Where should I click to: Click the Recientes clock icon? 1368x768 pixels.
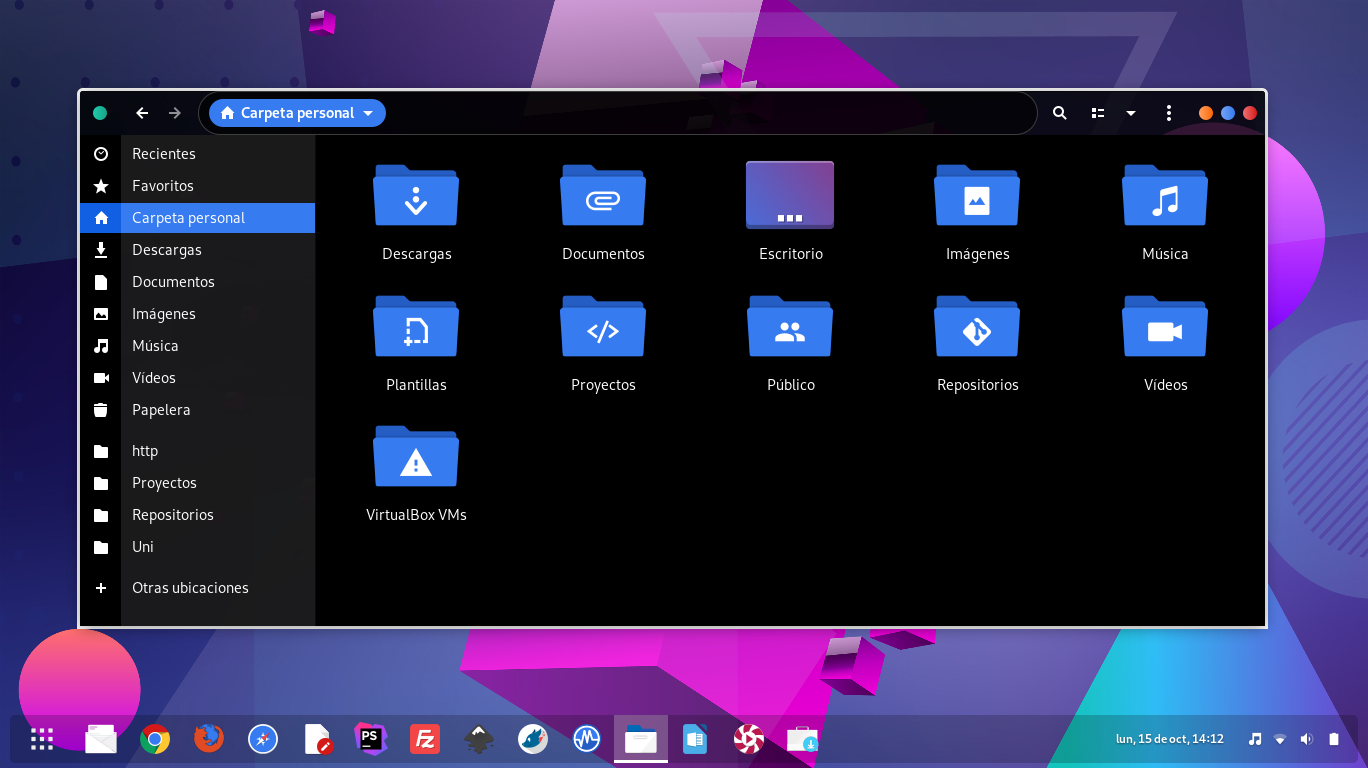(x=101, y=154)
